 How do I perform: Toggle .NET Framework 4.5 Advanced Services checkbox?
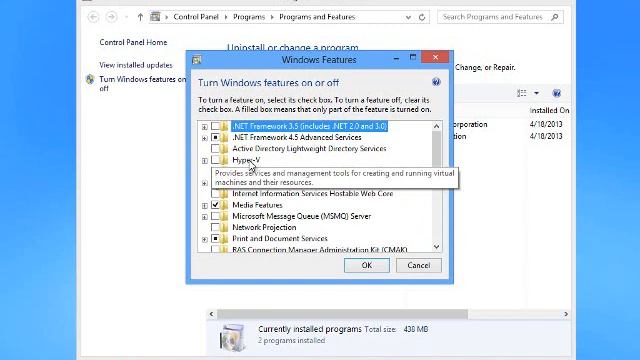click(x=215, y=138)
